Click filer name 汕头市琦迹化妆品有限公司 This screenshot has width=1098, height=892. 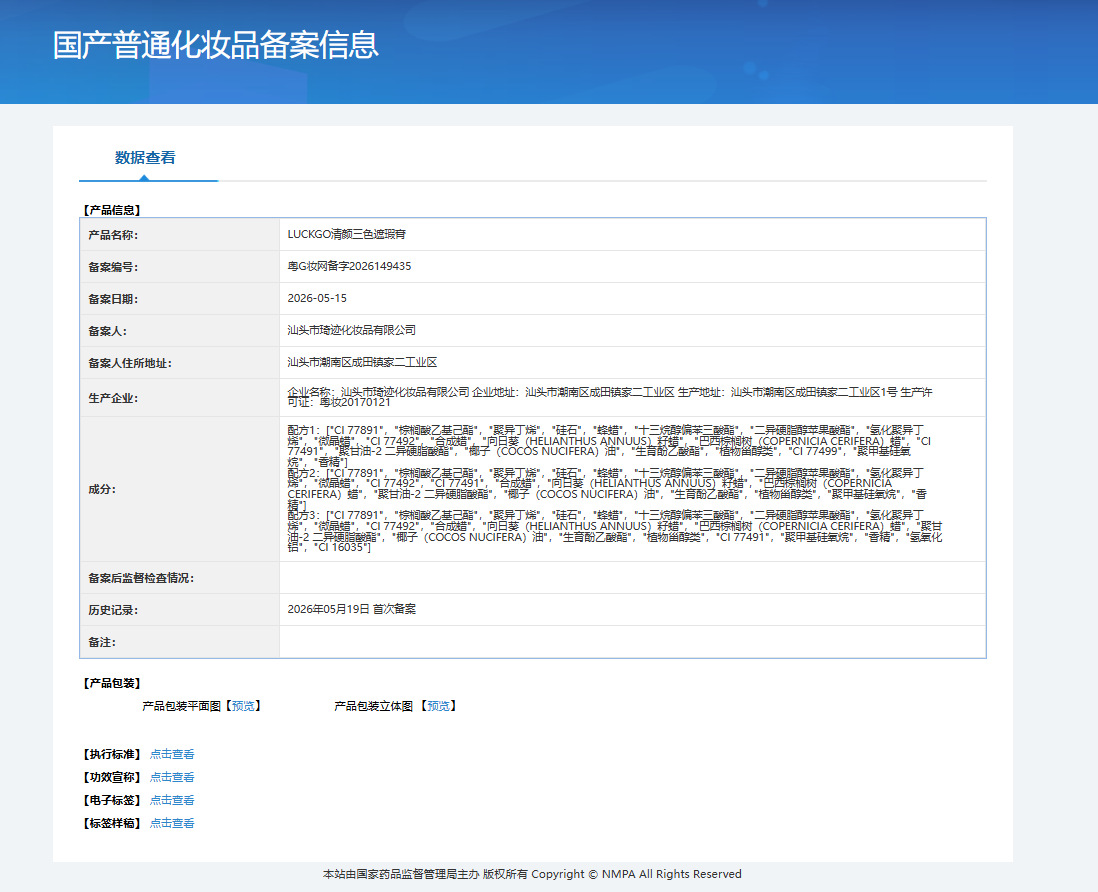(352, 330)
